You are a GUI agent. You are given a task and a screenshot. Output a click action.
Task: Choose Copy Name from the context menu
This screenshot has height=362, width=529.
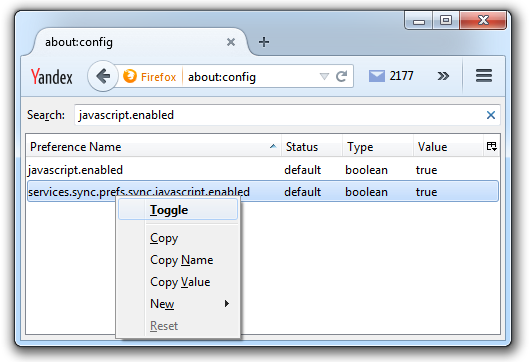(x=178, y=260)
